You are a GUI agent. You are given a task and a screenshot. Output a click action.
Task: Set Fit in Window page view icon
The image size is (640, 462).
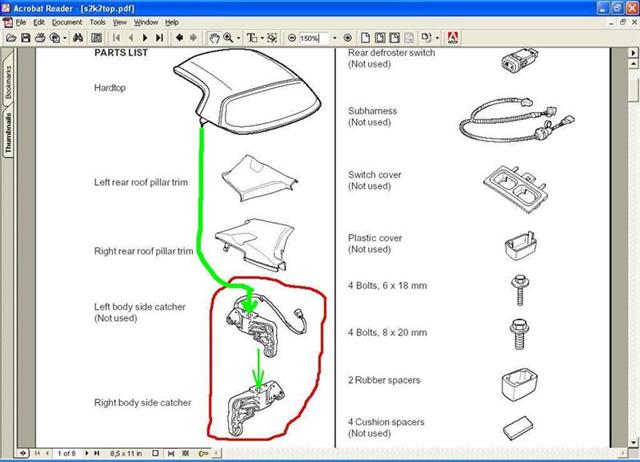tap(380, 38)
